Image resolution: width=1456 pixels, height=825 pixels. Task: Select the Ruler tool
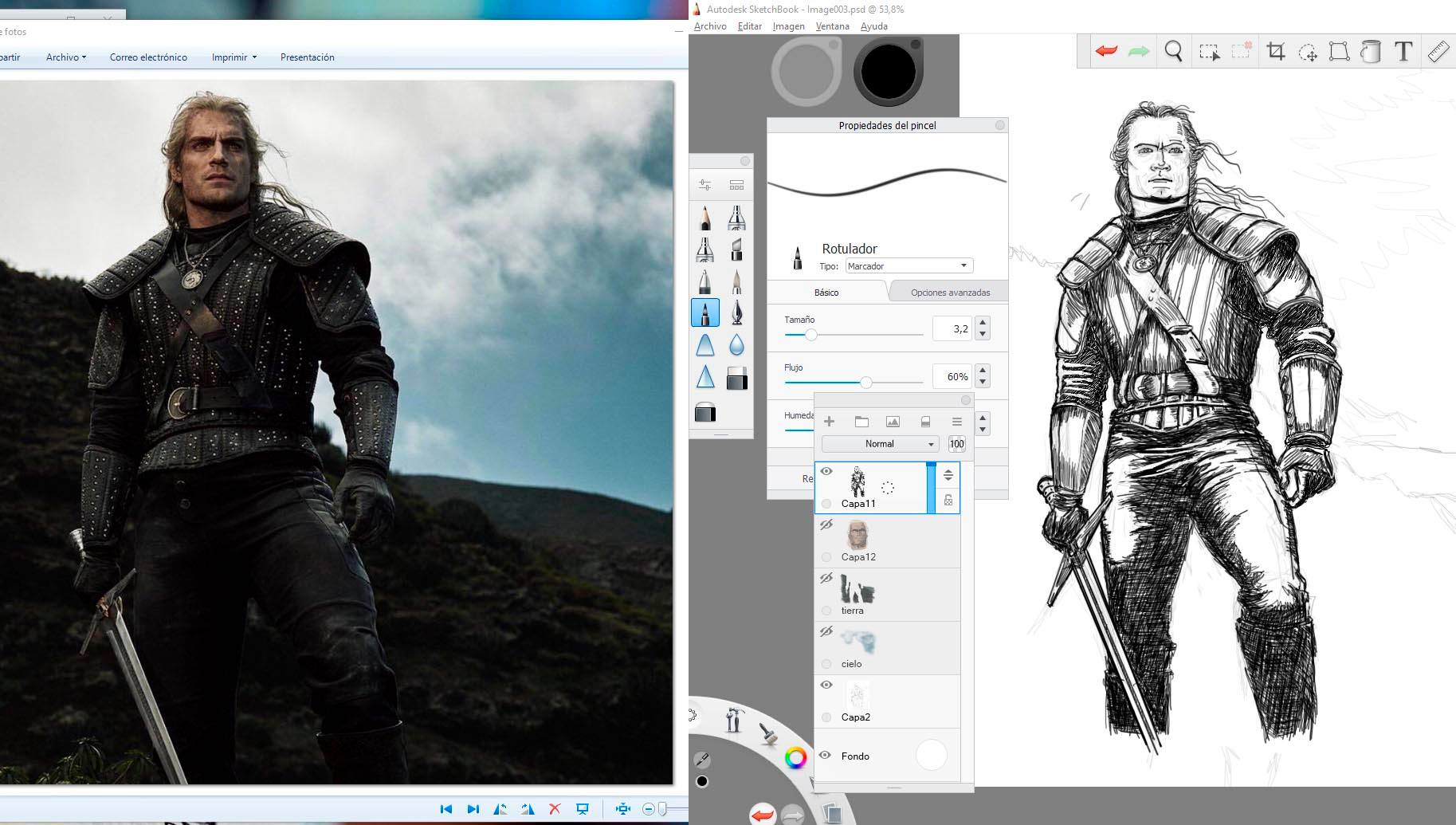coord(1438,52)
